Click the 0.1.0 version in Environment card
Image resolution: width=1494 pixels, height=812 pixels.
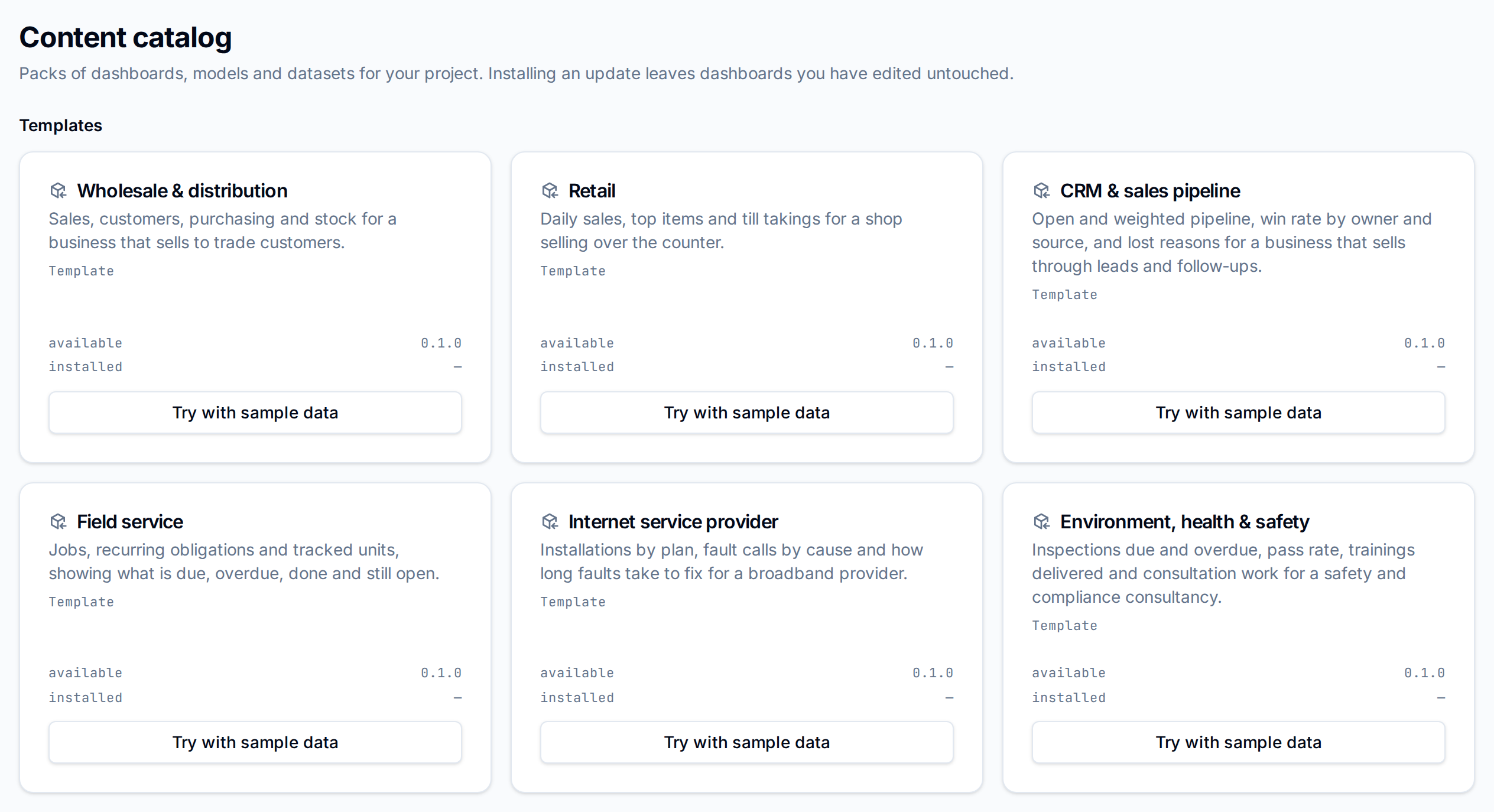point(1424,673)
